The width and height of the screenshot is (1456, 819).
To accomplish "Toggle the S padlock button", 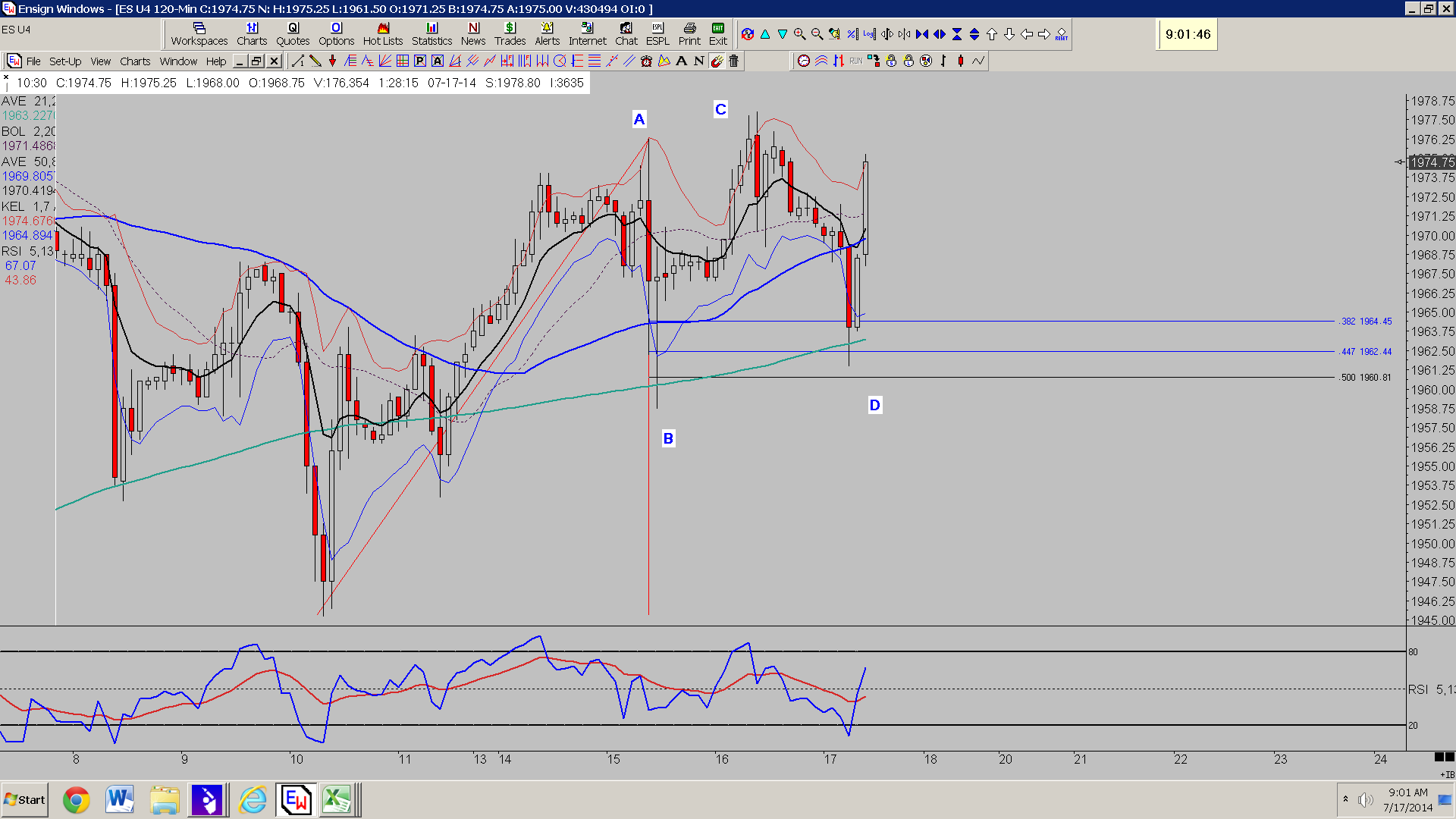I will click(x=891, y=61).
